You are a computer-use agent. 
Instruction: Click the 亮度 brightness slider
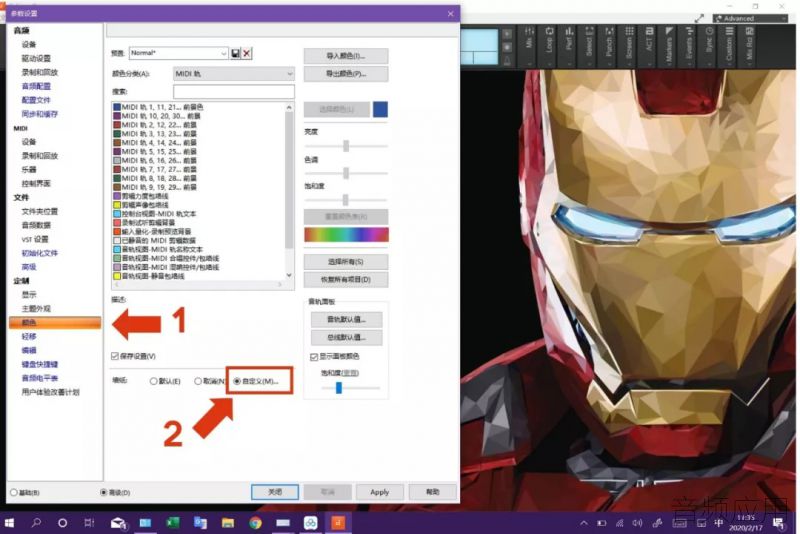tap(346, 146)
